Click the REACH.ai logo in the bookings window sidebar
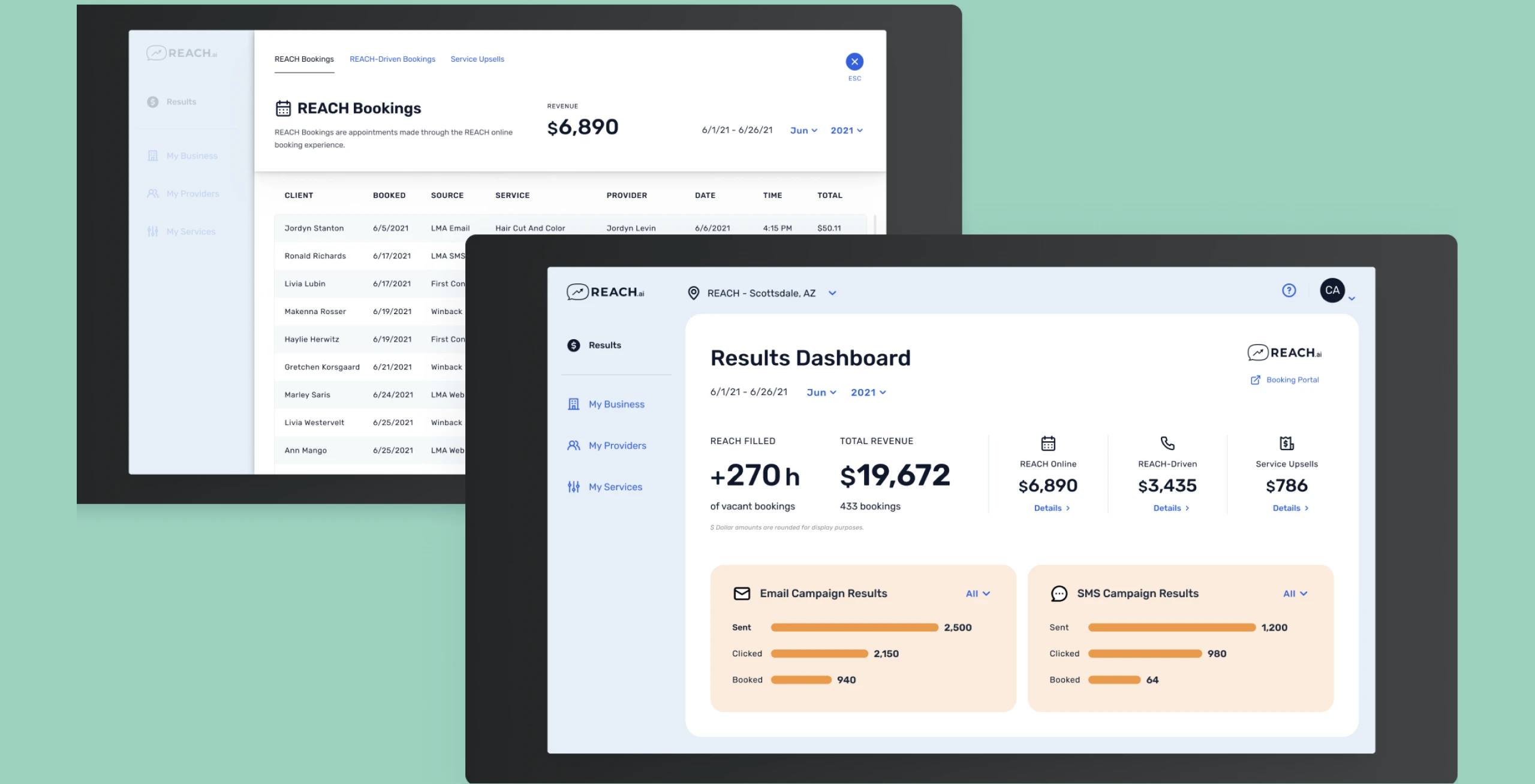The width and height of the screenshot is (1535, 784). click(x=182, y=53)
